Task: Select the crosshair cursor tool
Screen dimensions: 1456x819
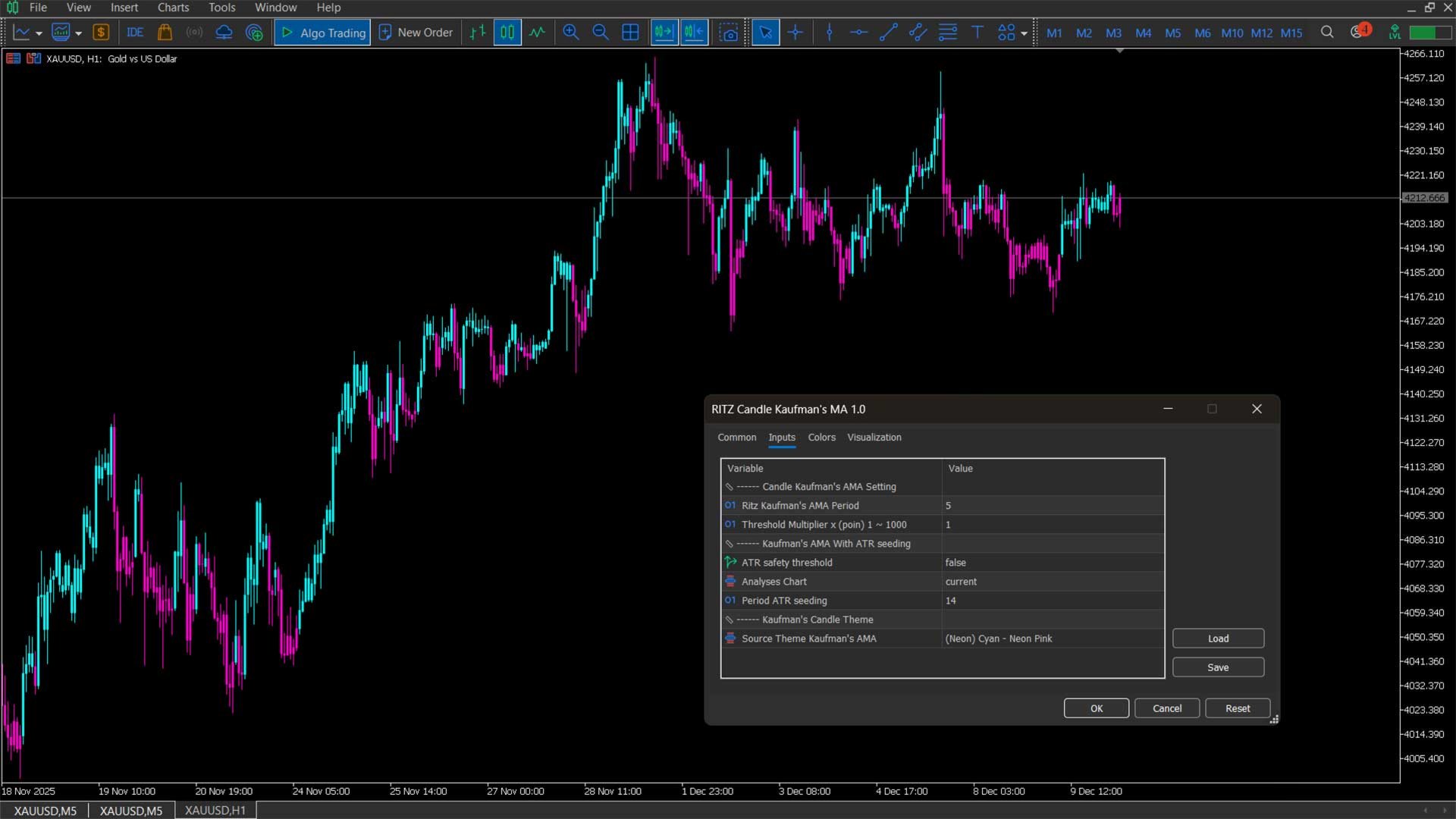Action: click(795, 33)
